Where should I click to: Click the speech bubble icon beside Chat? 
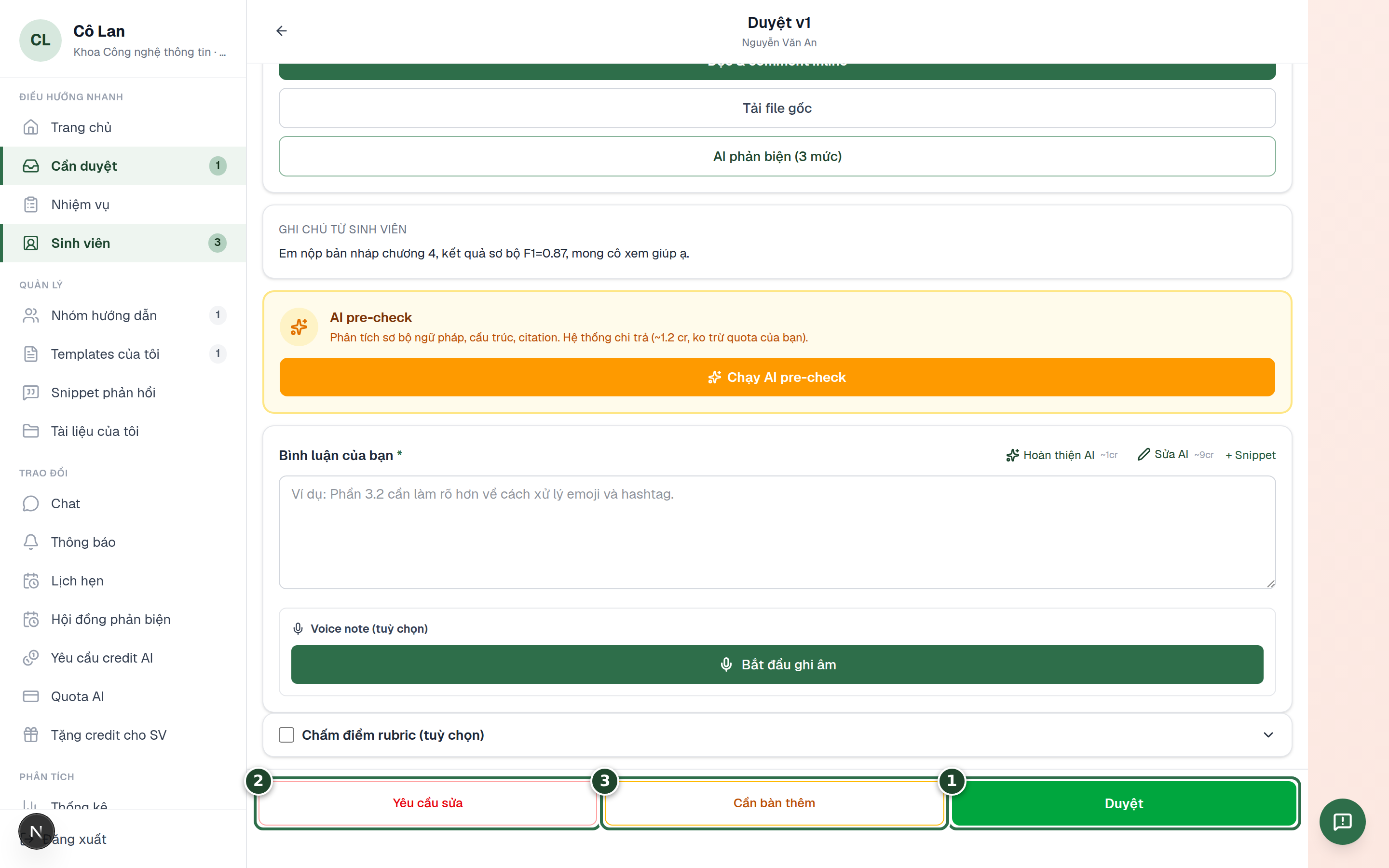pyautogui.click(x=31, y=503)
